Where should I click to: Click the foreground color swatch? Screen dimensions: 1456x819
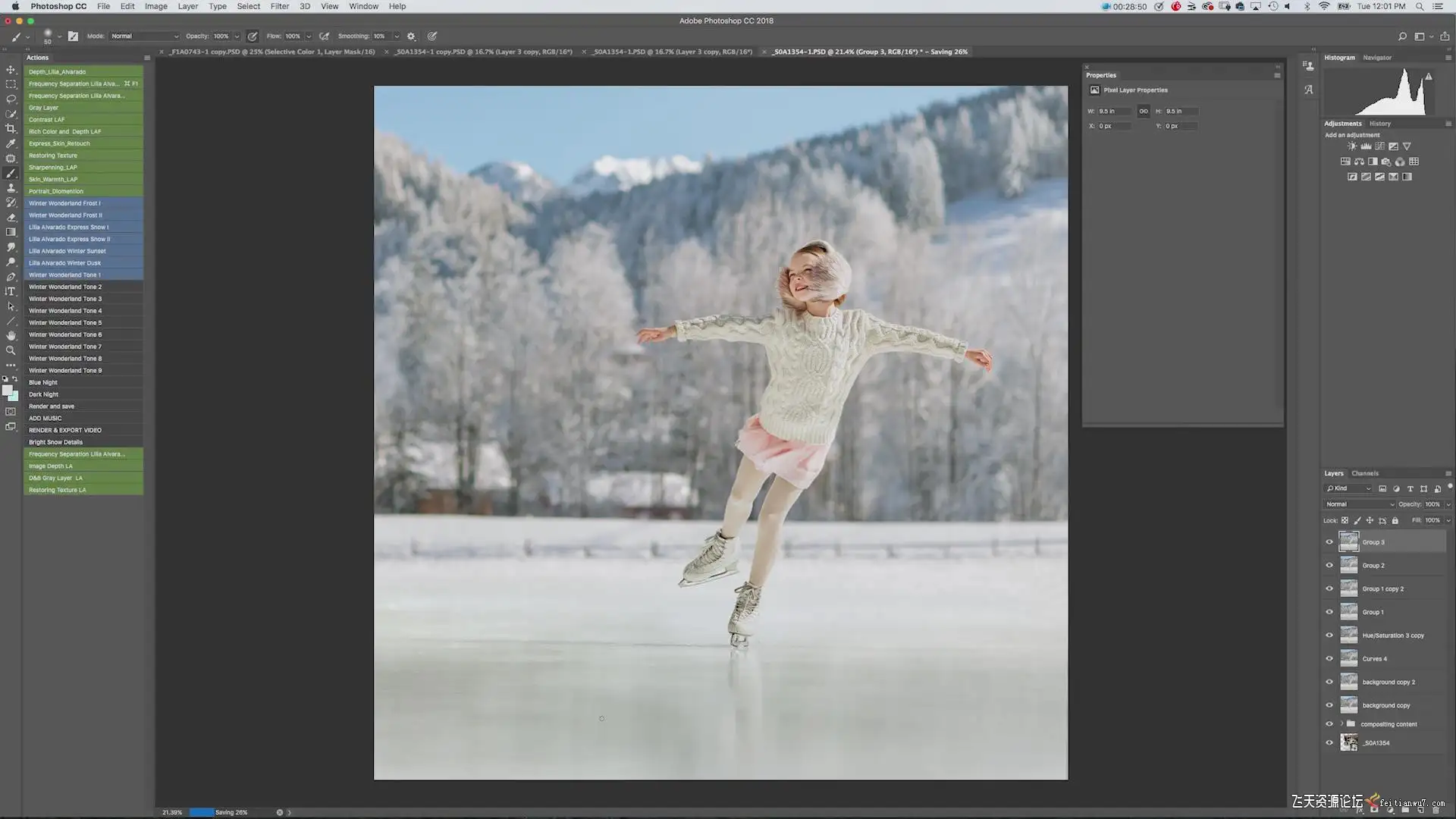(x=8, y=390)
